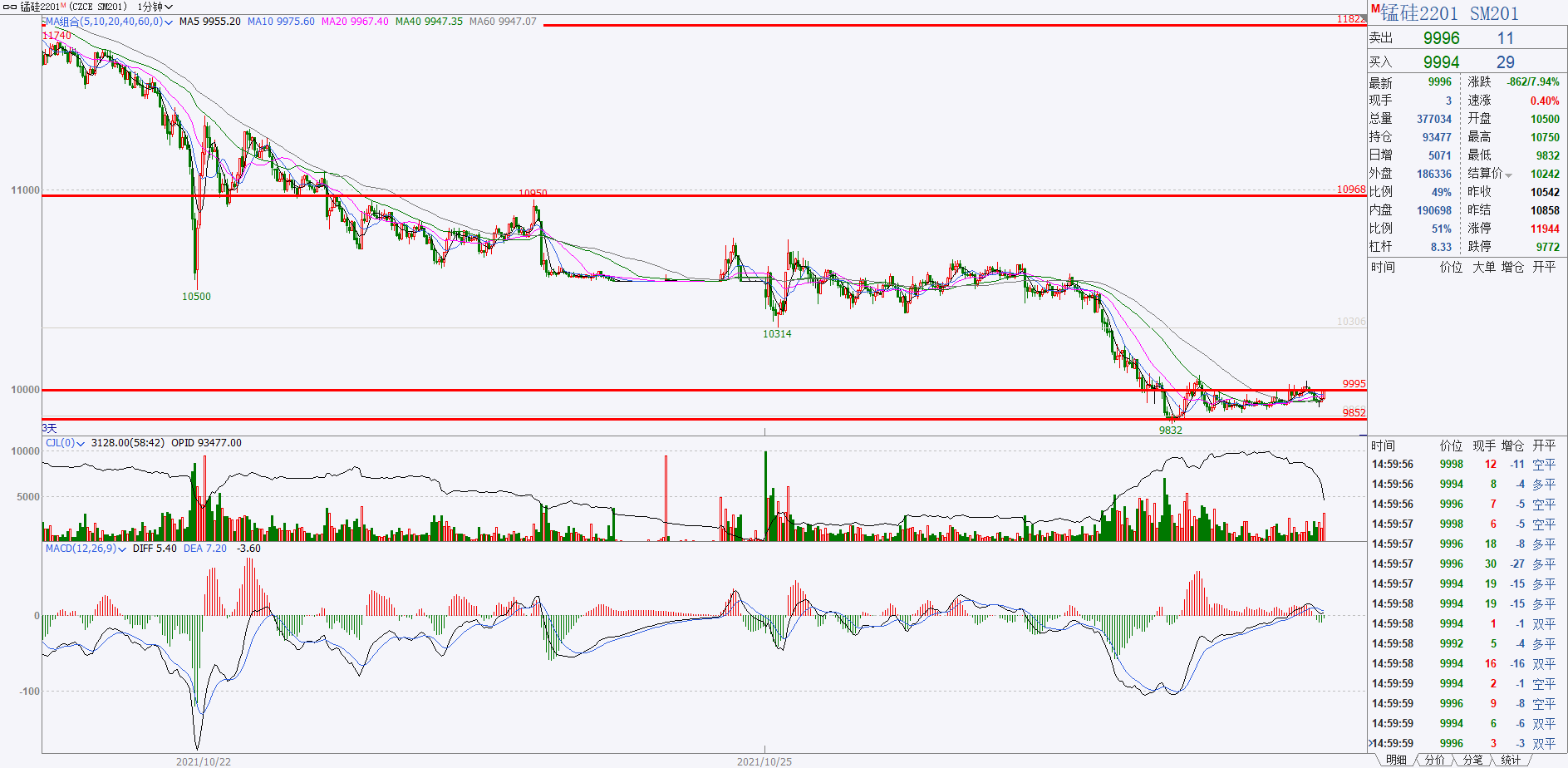This screenshot has height=768, width=1568.
Task: Click the 持仓 93477 value
Action: pos(1437,137)
